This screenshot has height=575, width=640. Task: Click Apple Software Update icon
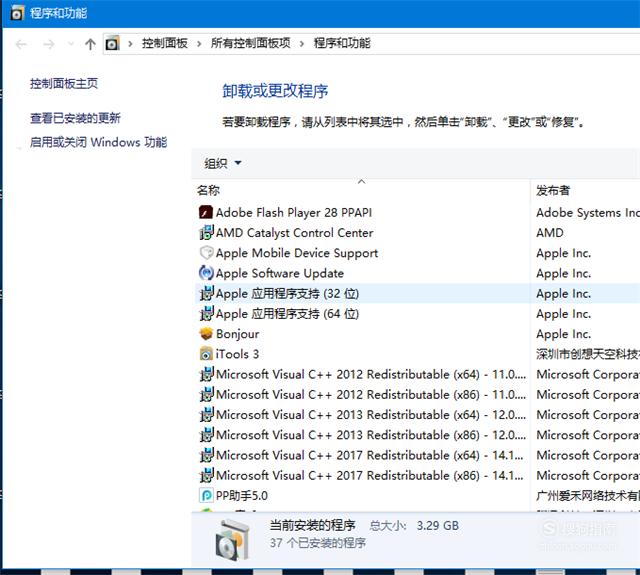(206, 273)
